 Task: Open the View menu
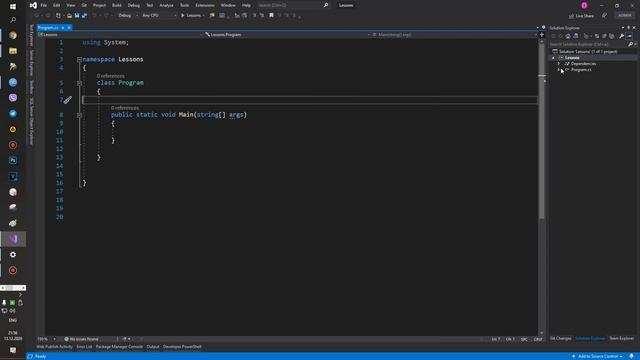click(71, 5)
